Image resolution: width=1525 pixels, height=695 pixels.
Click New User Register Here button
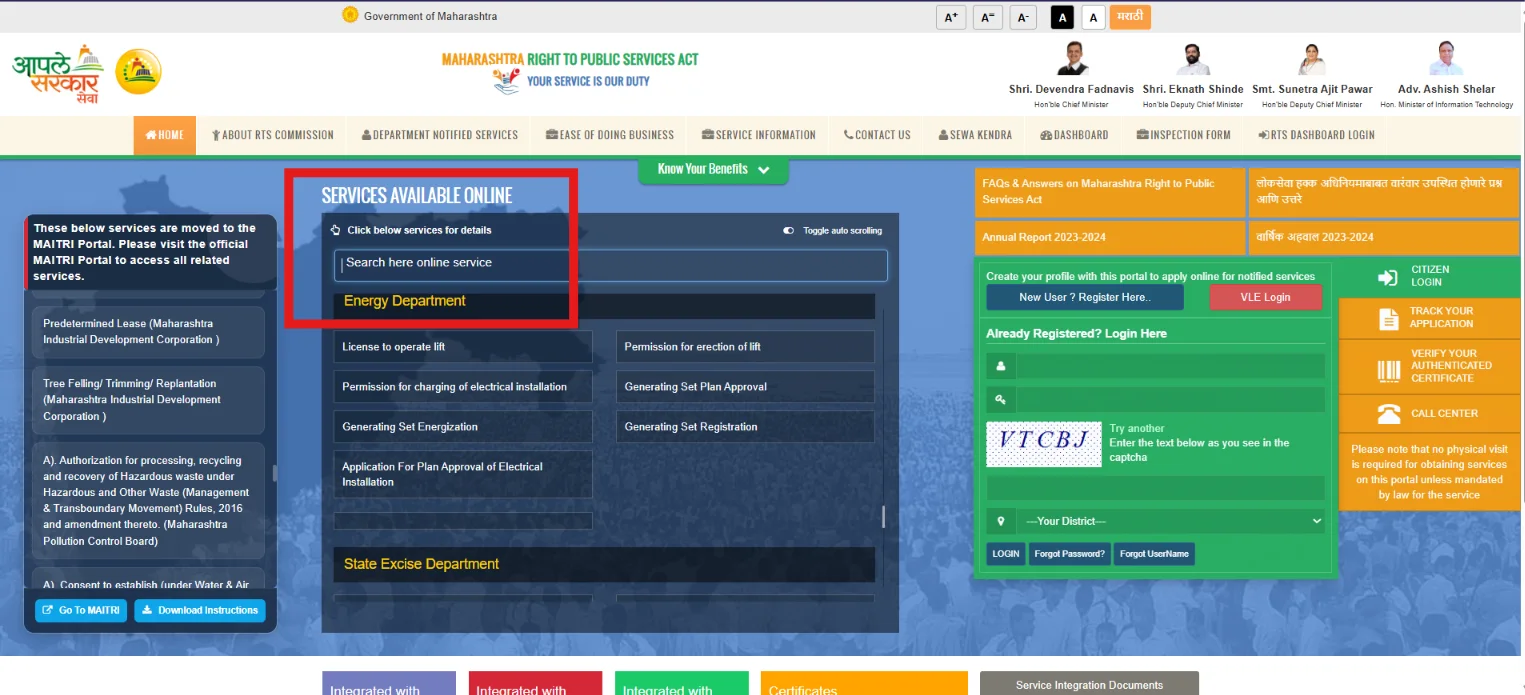[1085, 297]
